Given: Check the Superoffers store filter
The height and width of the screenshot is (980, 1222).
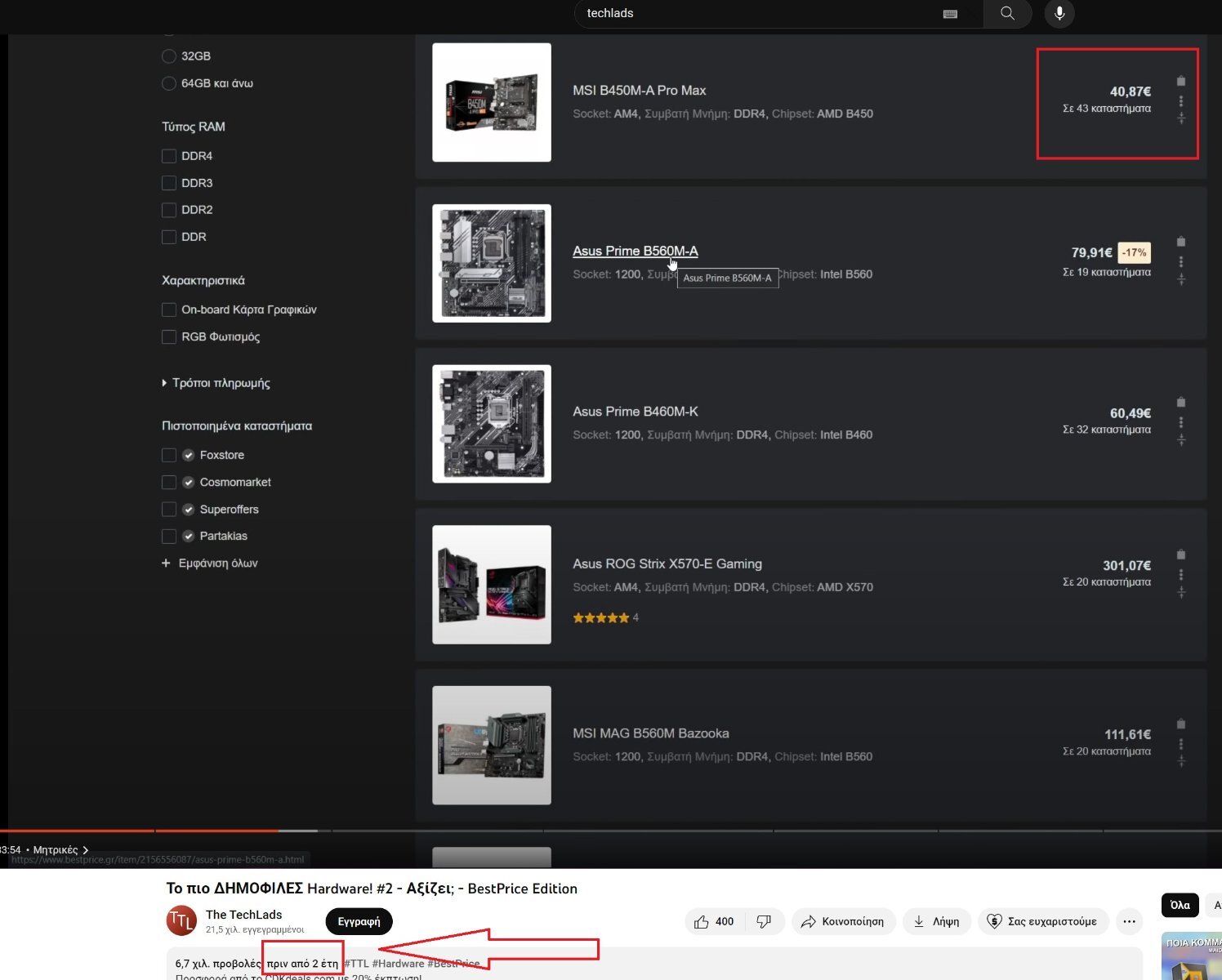Looking at the screenshot, I should (169, 510).
